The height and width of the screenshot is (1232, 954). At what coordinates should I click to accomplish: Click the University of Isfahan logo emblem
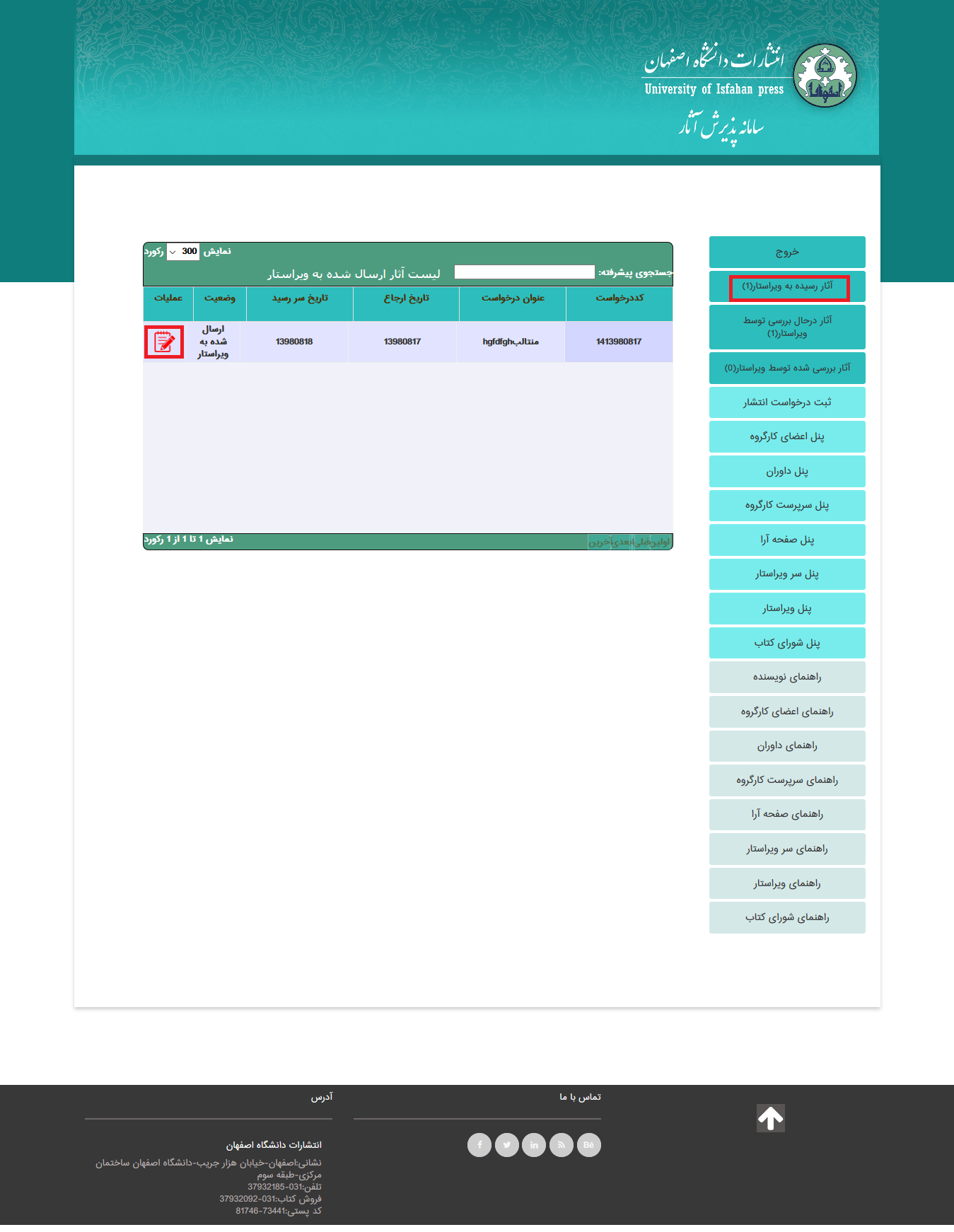coord(825,76)
